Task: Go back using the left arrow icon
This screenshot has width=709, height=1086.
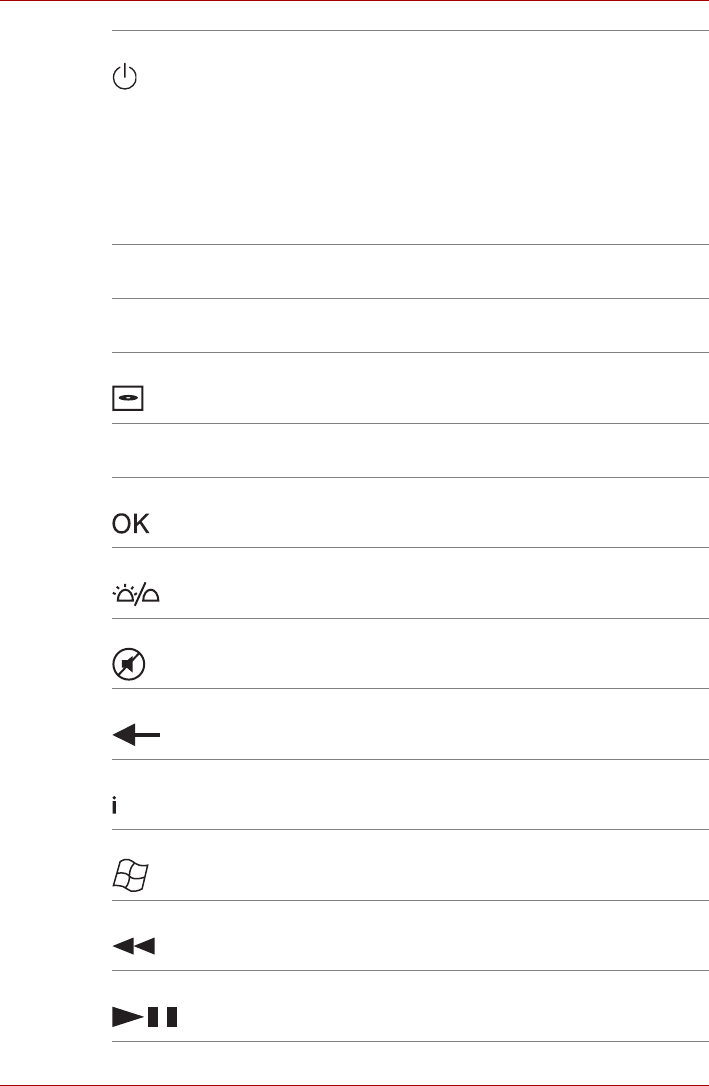Action: coord(134,736)
